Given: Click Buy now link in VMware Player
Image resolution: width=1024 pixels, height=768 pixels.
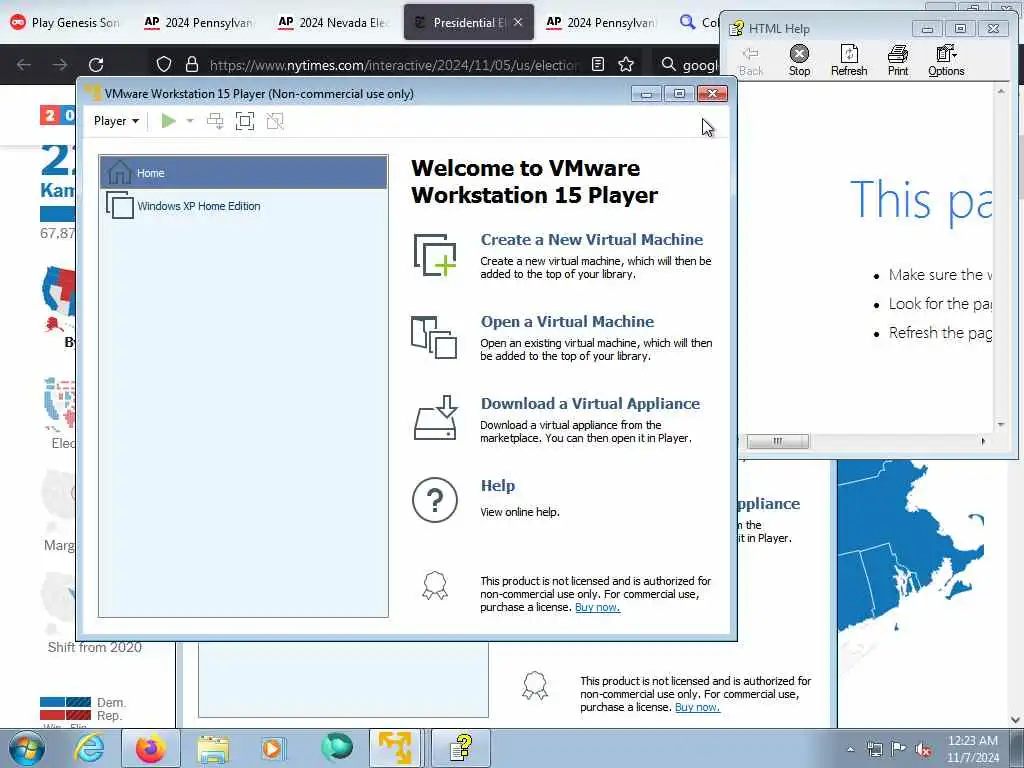Looking at the screenshot, I should point(598,607).
